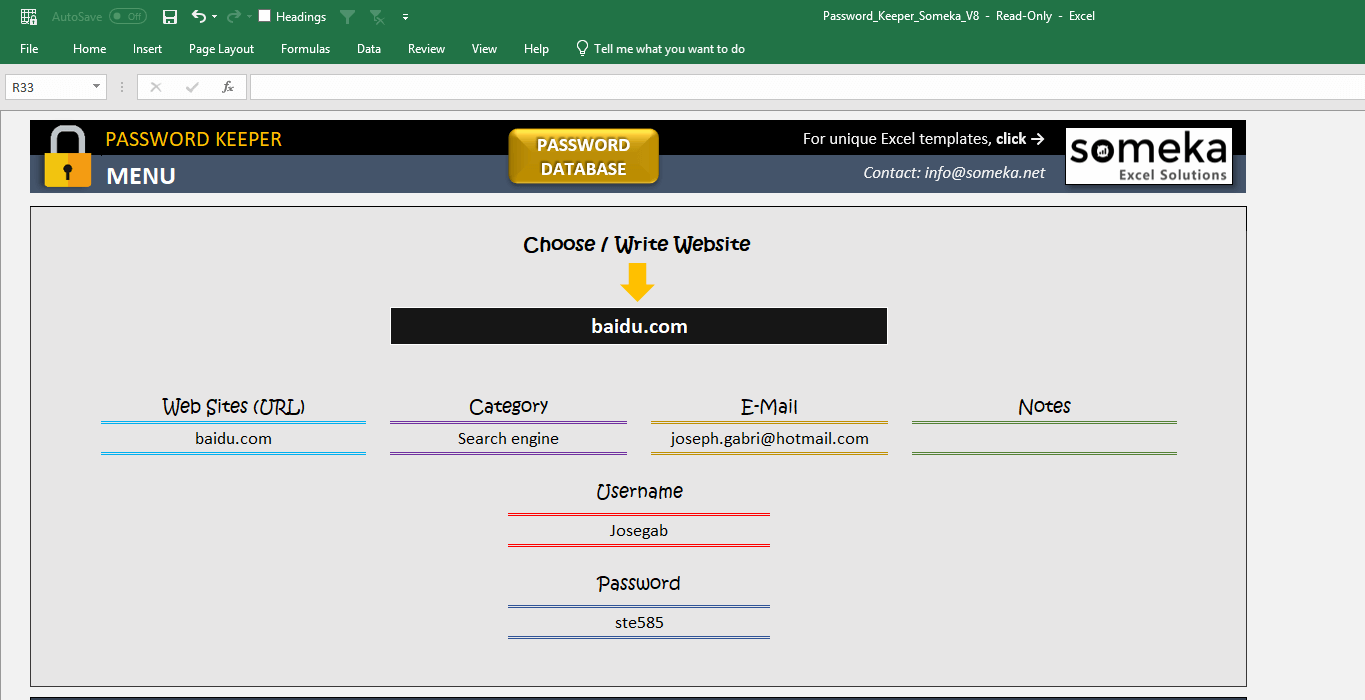Switch to the Data tab
This screenshot has height=700, width=1365.
pos(369,49)
